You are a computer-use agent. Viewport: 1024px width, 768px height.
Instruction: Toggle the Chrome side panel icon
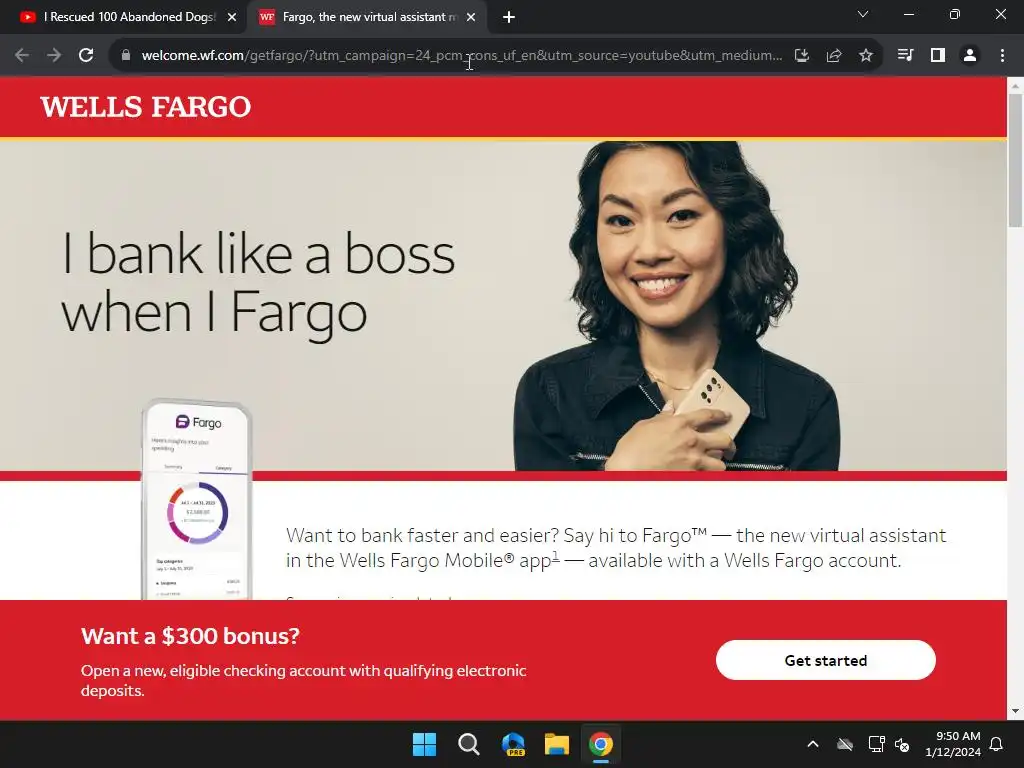[x=938, y=56]
